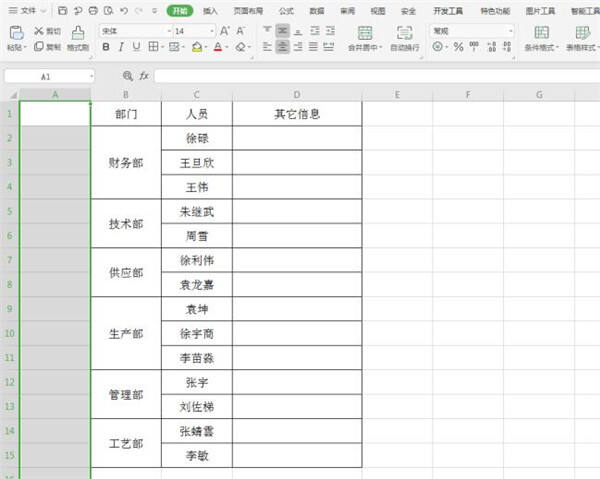Click the decrease decimal places icon
Image resolution: width=600 pixels, height=479 pixels.
[x=507, y=47]
